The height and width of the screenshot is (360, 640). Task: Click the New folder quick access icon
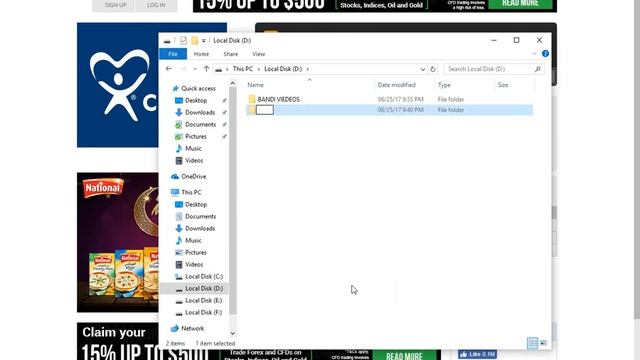(x=194, y=40)
